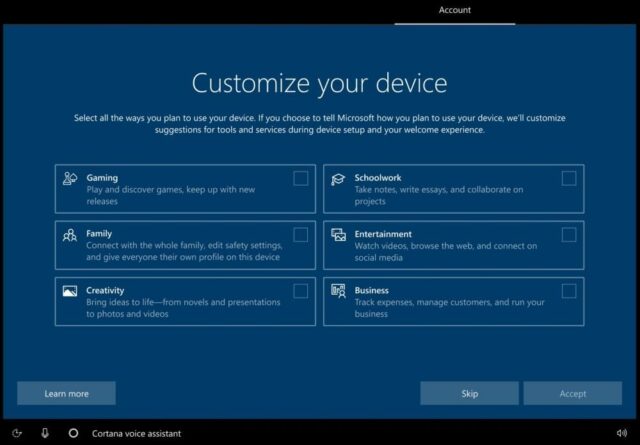
Task: Click the microphone icon in bottom bar
Action: [45, 433]
